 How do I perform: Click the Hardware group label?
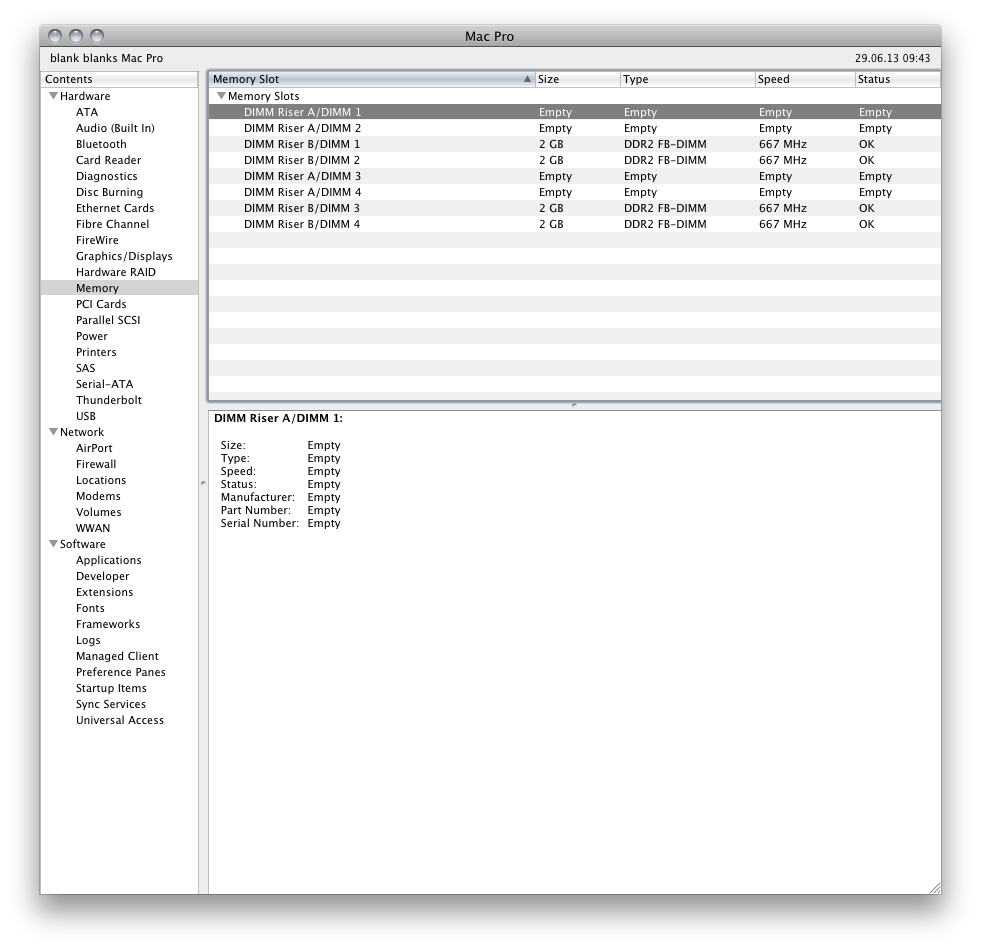coord(85,96)
